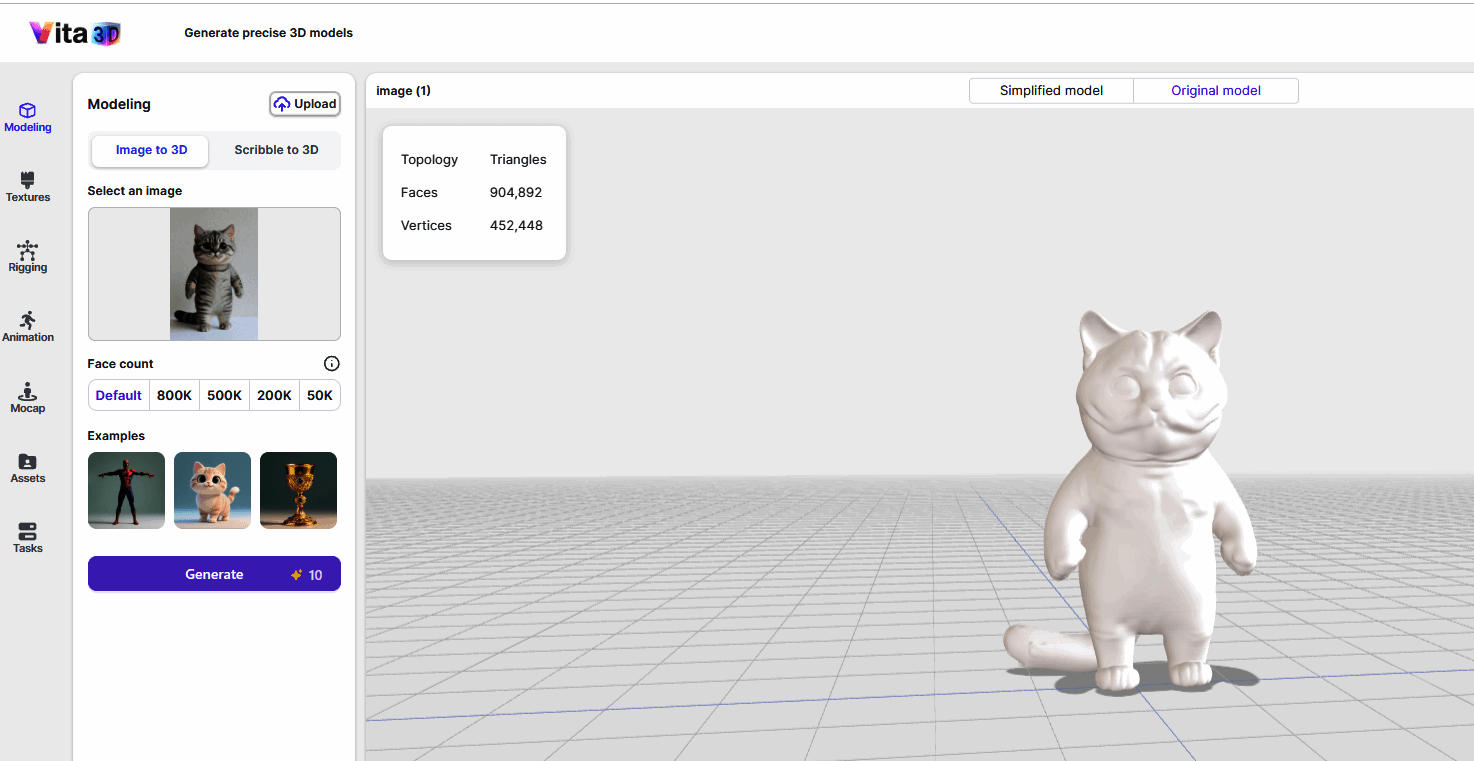Click the Upload button
Screen dimensions: 1474x761
pyautogui.click(x=305, y=104)
